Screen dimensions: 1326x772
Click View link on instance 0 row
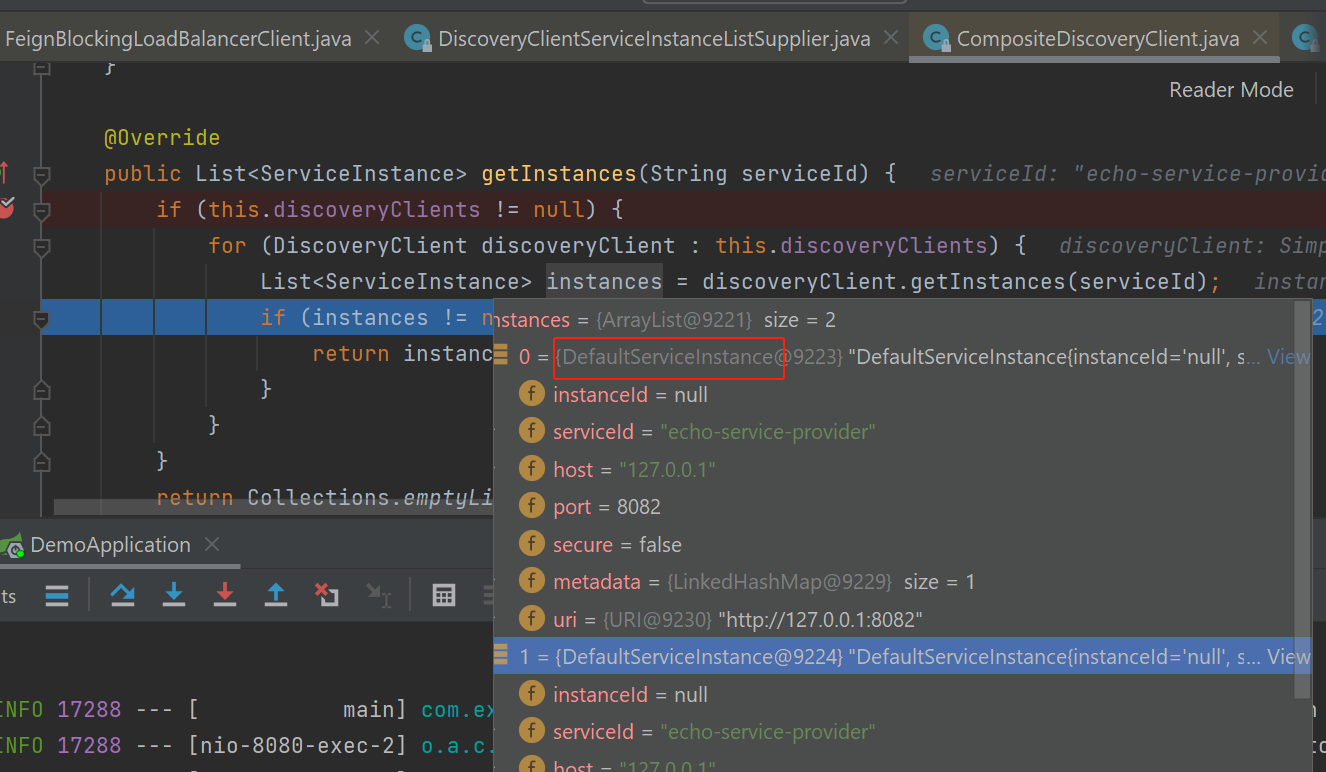tap(1288, 357)
